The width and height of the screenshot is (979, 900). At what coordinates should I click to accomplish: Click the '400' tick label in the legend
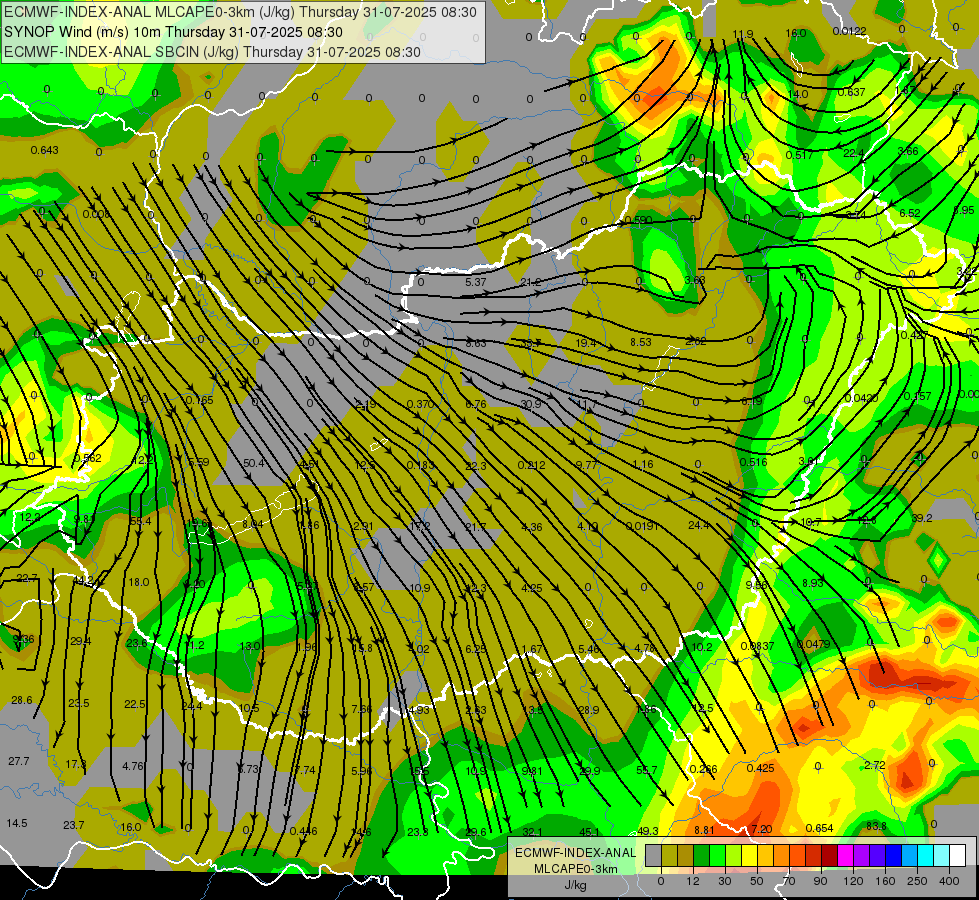[949, 881]
